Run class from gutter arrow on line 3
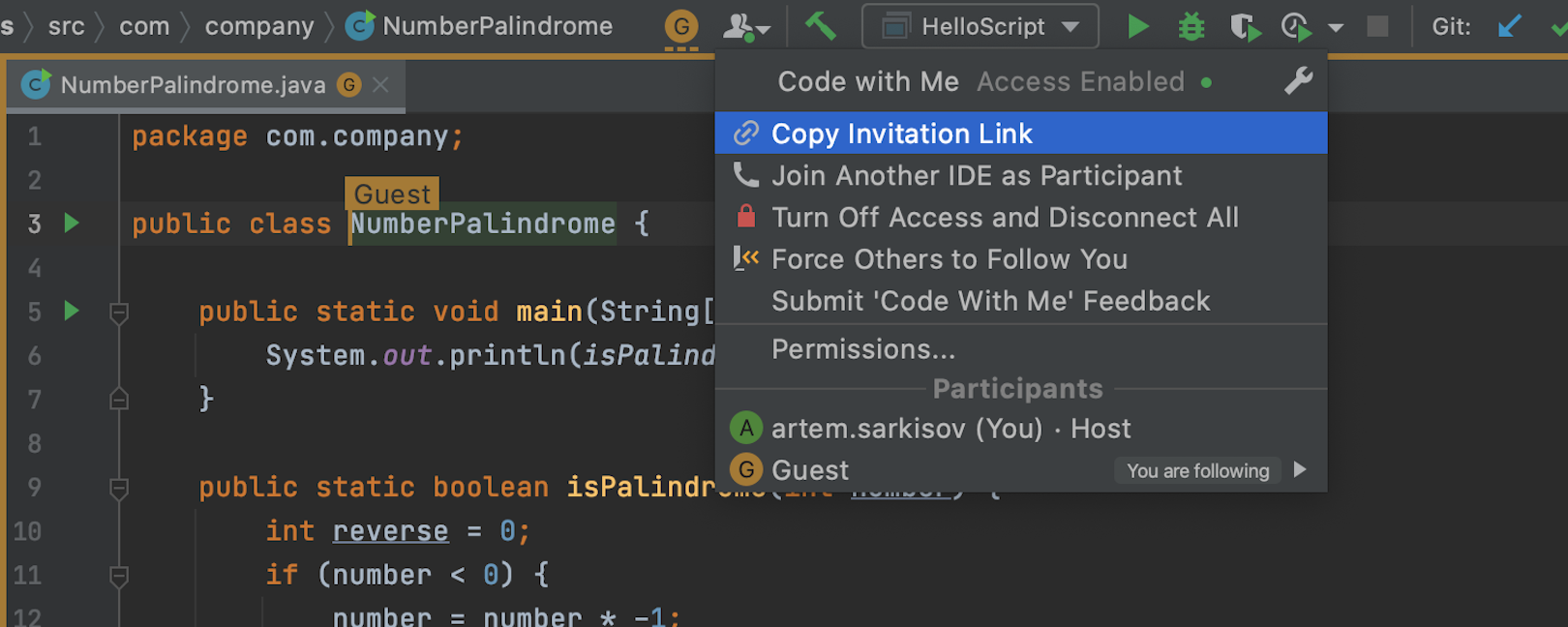This screenshot has height=627, width=1568. tap(72, 224)
